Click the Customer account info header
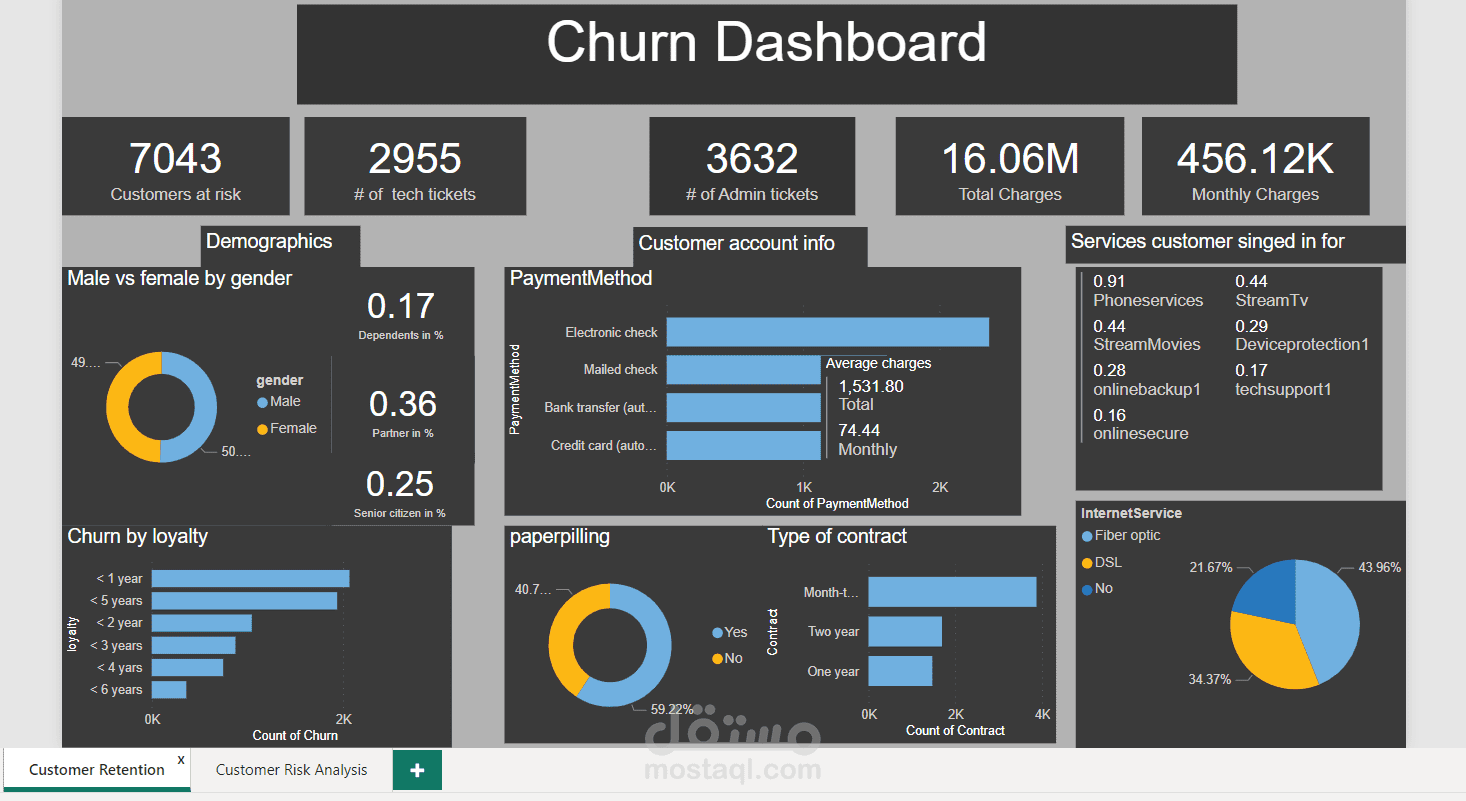 (x=737, y=243)
